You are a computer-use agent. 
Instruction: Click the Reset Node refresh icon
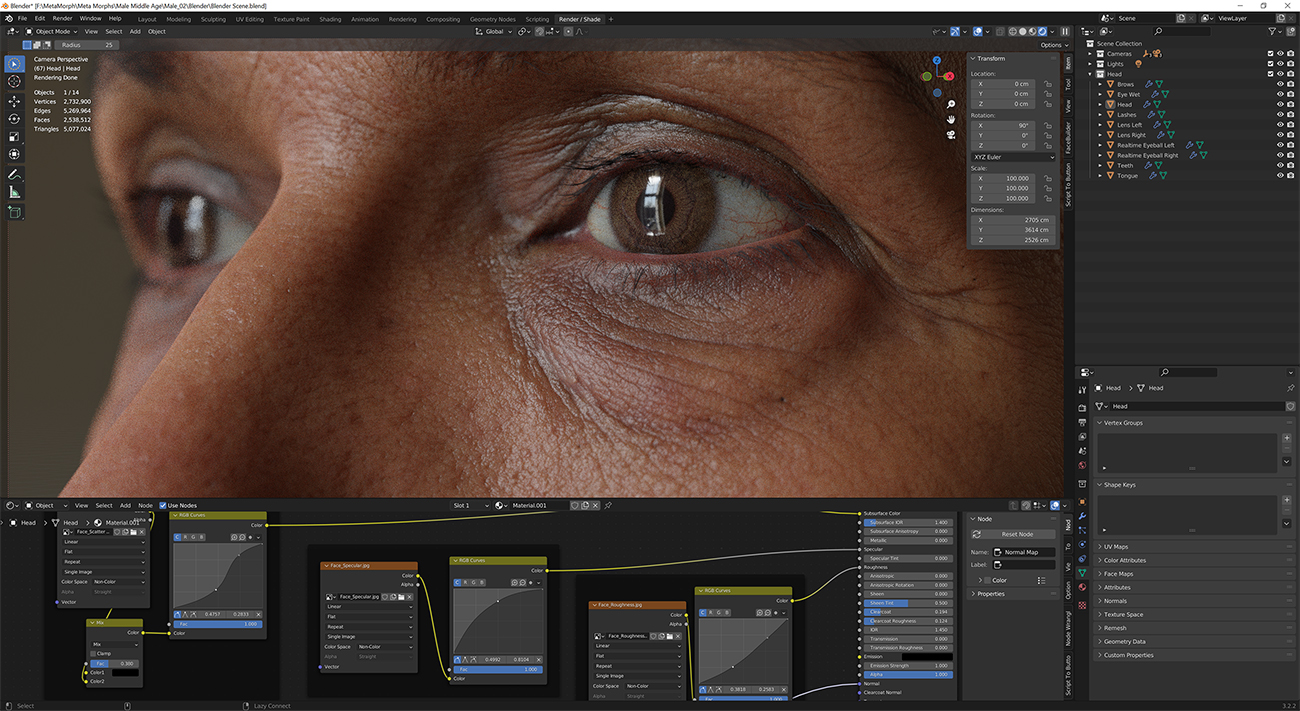(977, 534)
